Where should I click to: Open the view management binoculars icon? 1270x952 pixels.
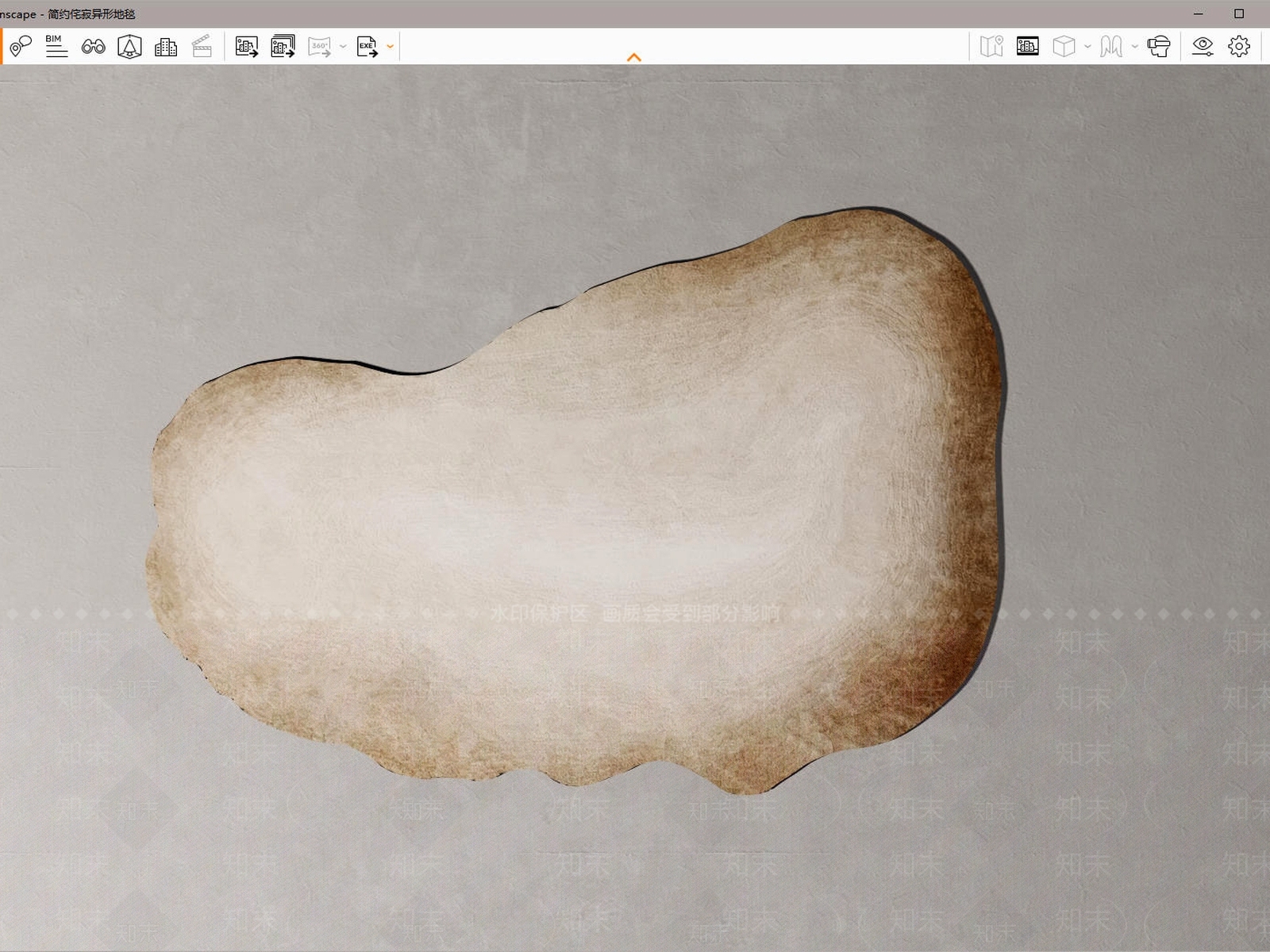93,47
